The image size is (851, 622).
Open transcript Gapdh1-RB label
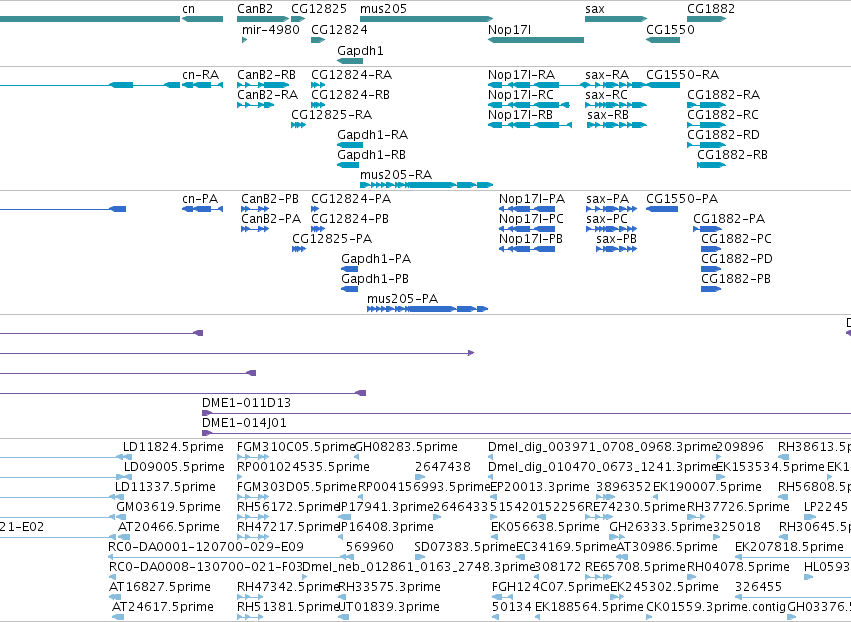pos(371,155)
